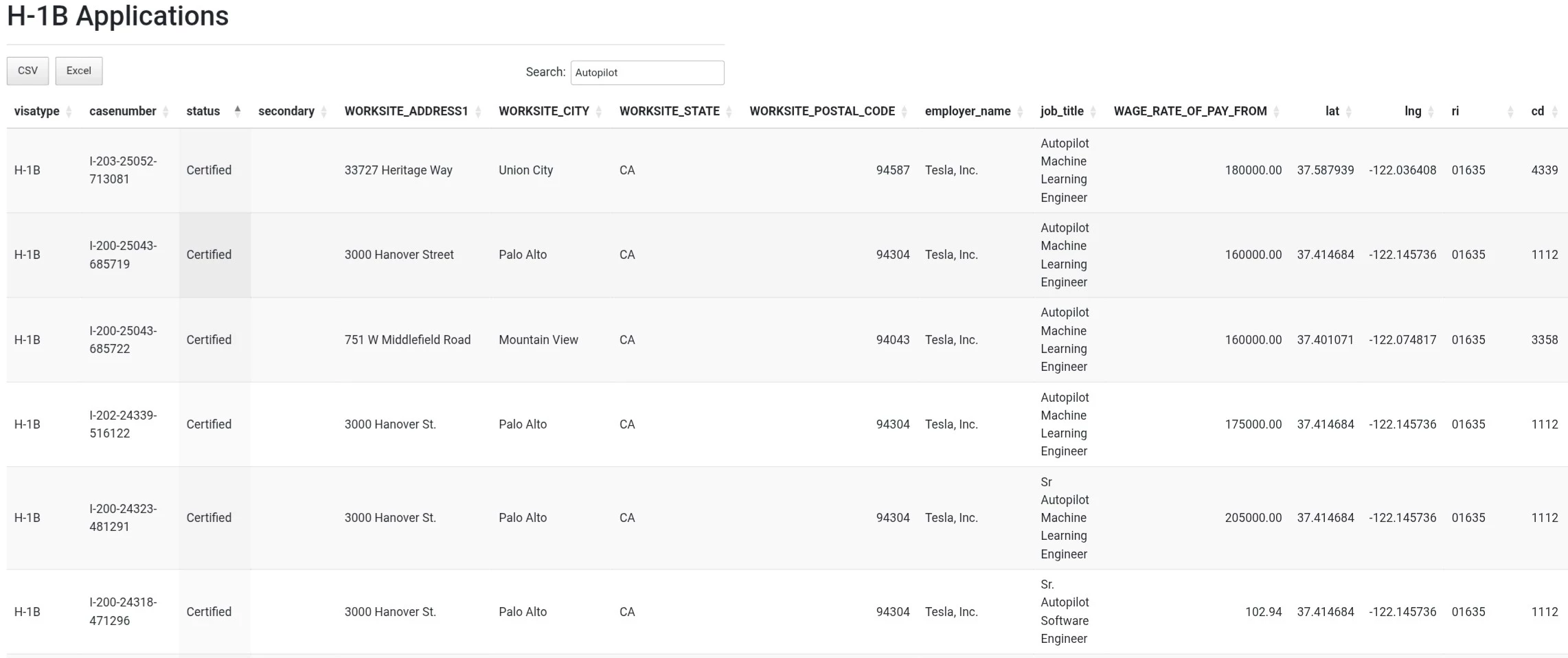Select case number I-200-25043-685719

(123, 255)
